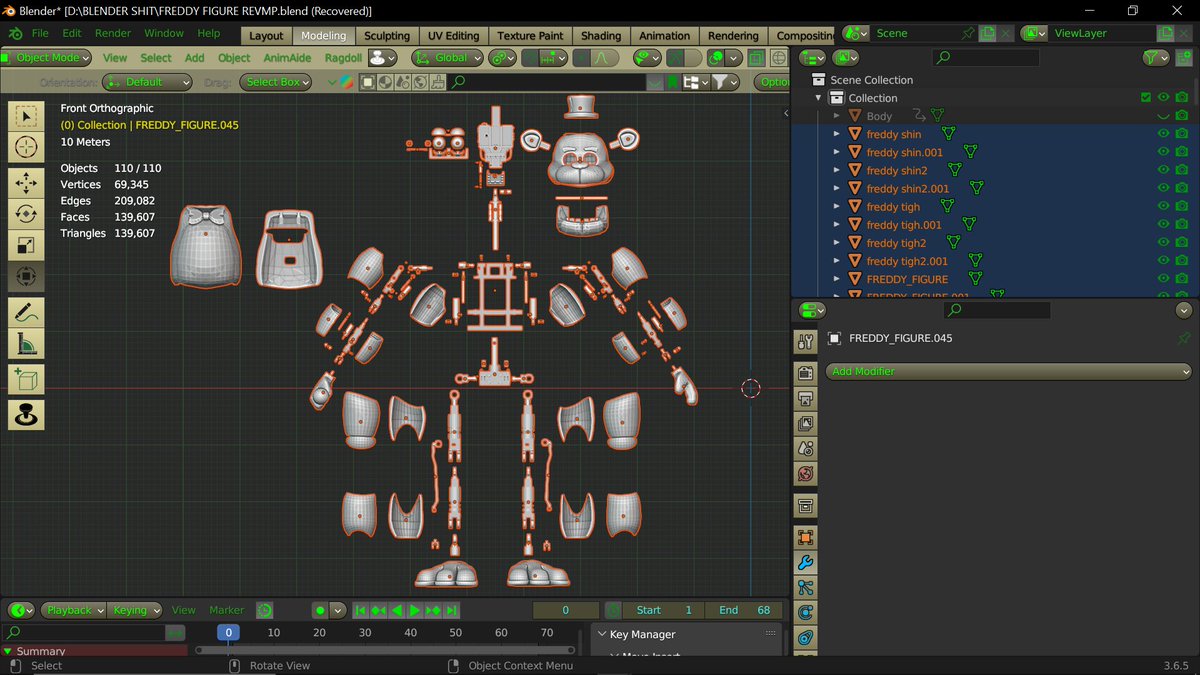1200x675 pixels.
Task: Click the joystick tool at toolbar bottom
Action: click(x=26, y=414)
